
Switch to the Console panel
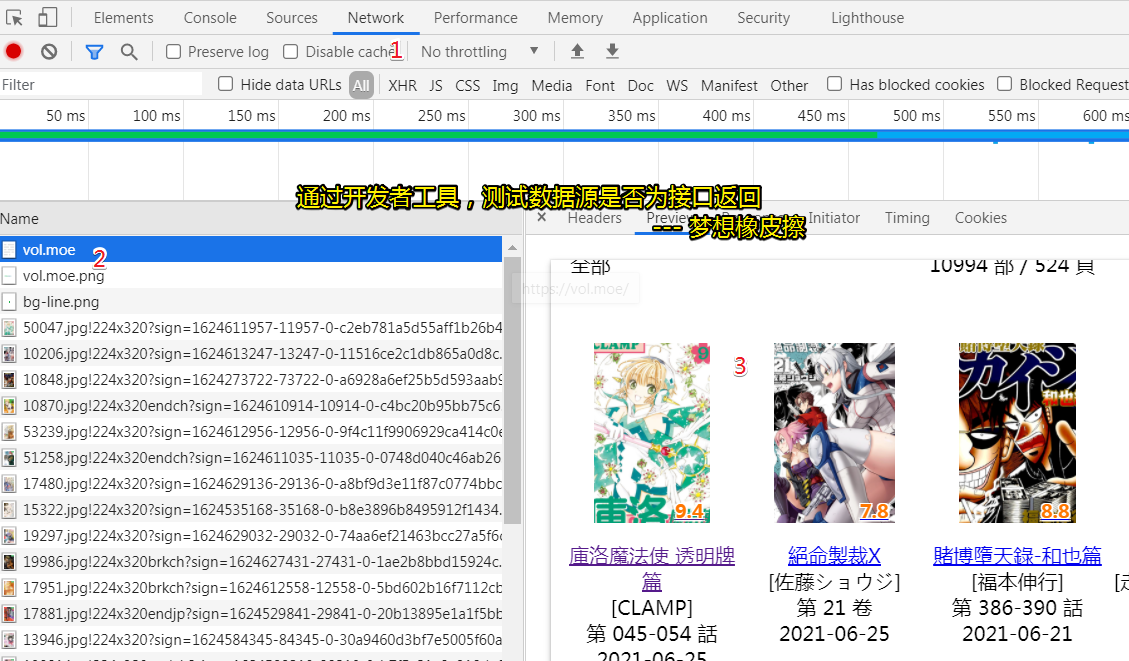(x=210, y=18)
